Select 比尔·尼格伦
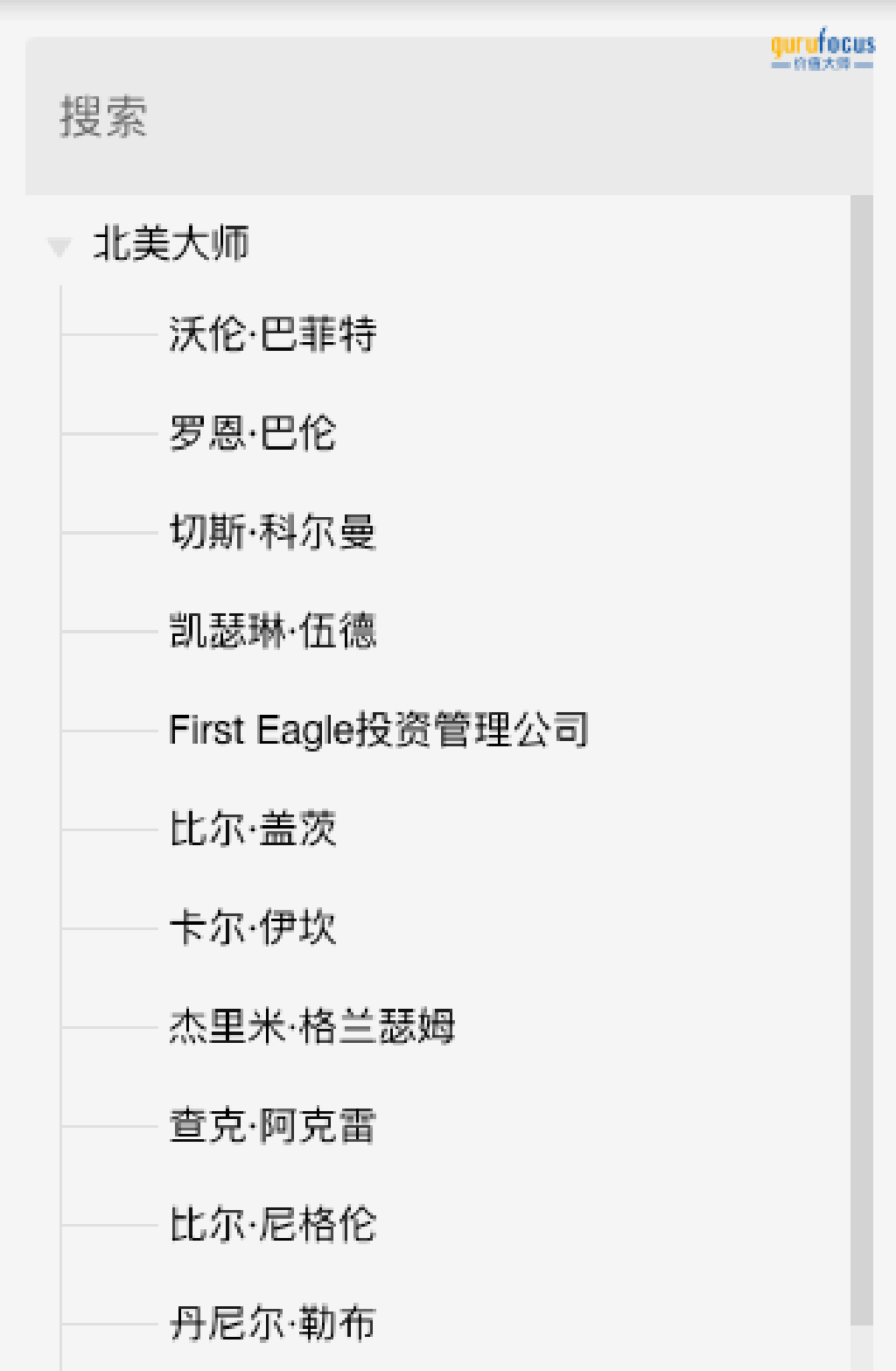 273,1224
